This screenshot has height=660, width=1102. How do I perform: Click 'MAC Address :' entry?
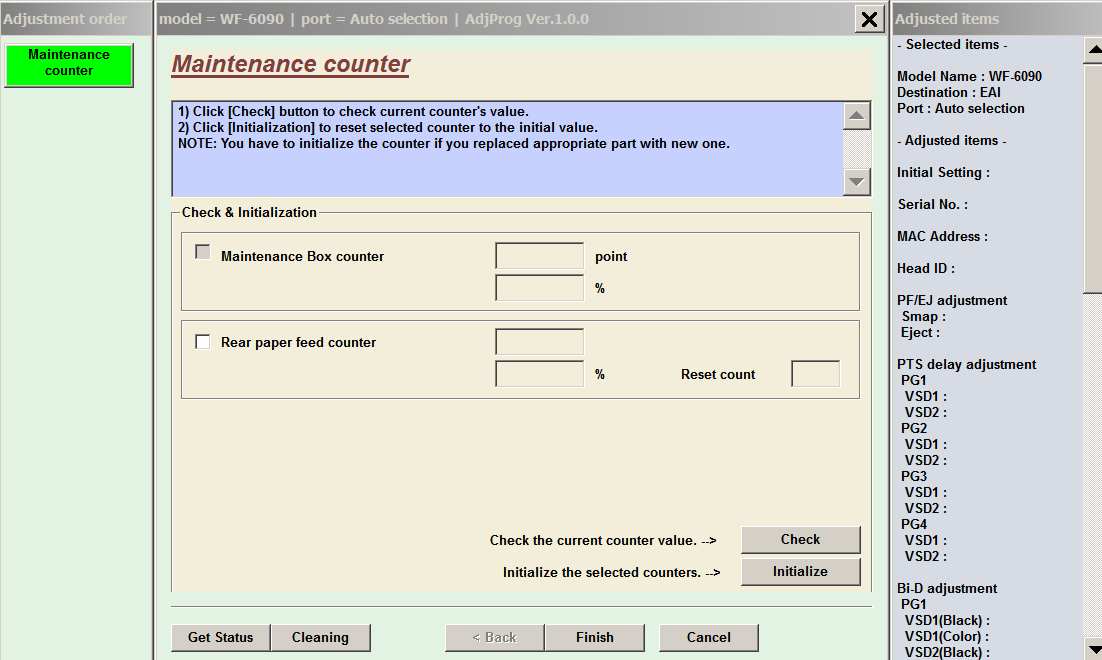[942, 236]
